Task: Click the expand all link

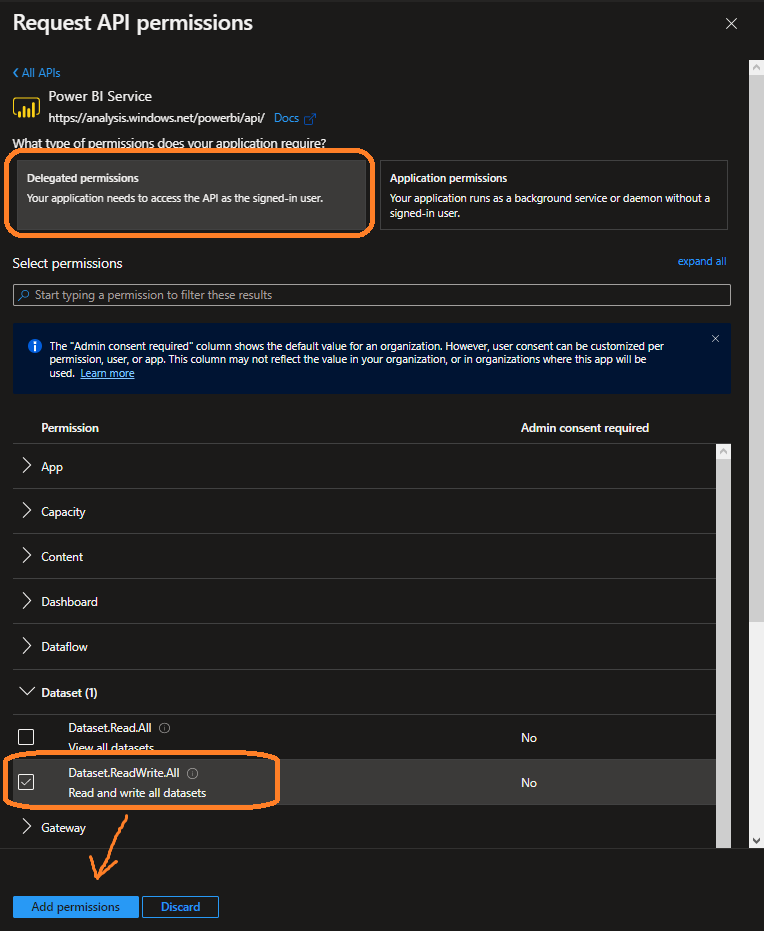Action: tap(702, 261)
